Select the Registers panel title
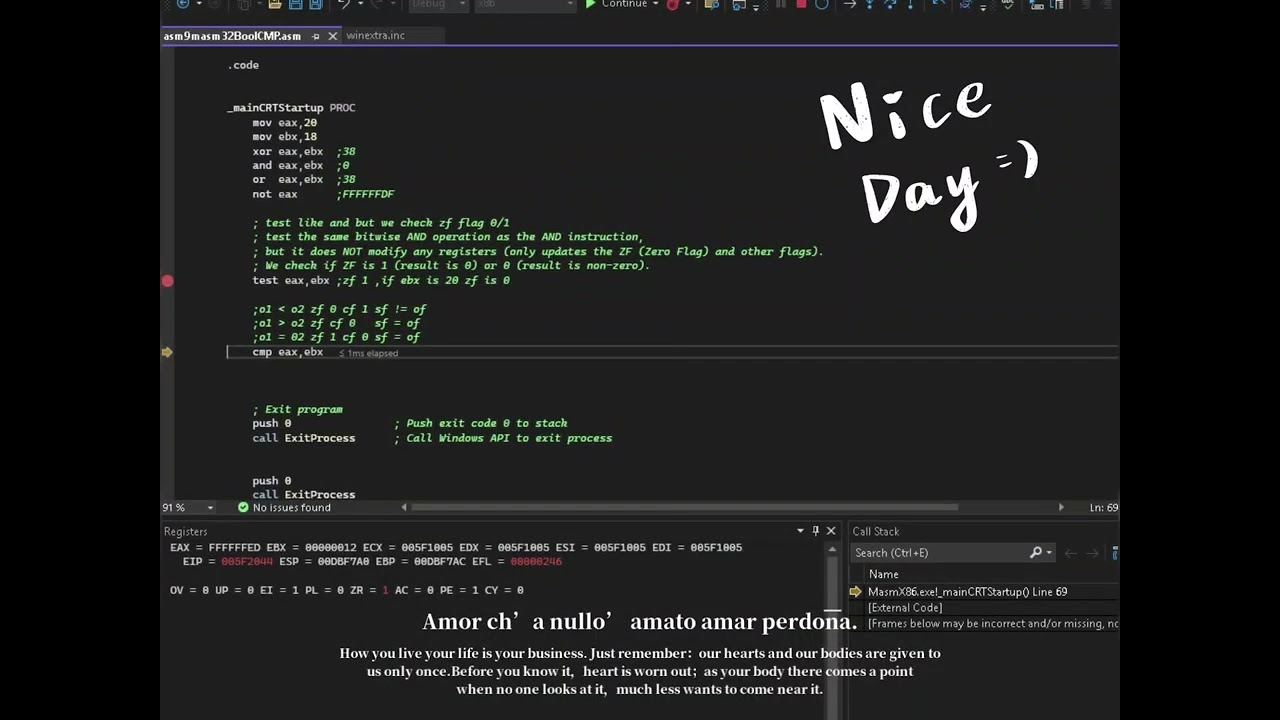This screenshot has height=720, width=1280. tap(185, 532)
